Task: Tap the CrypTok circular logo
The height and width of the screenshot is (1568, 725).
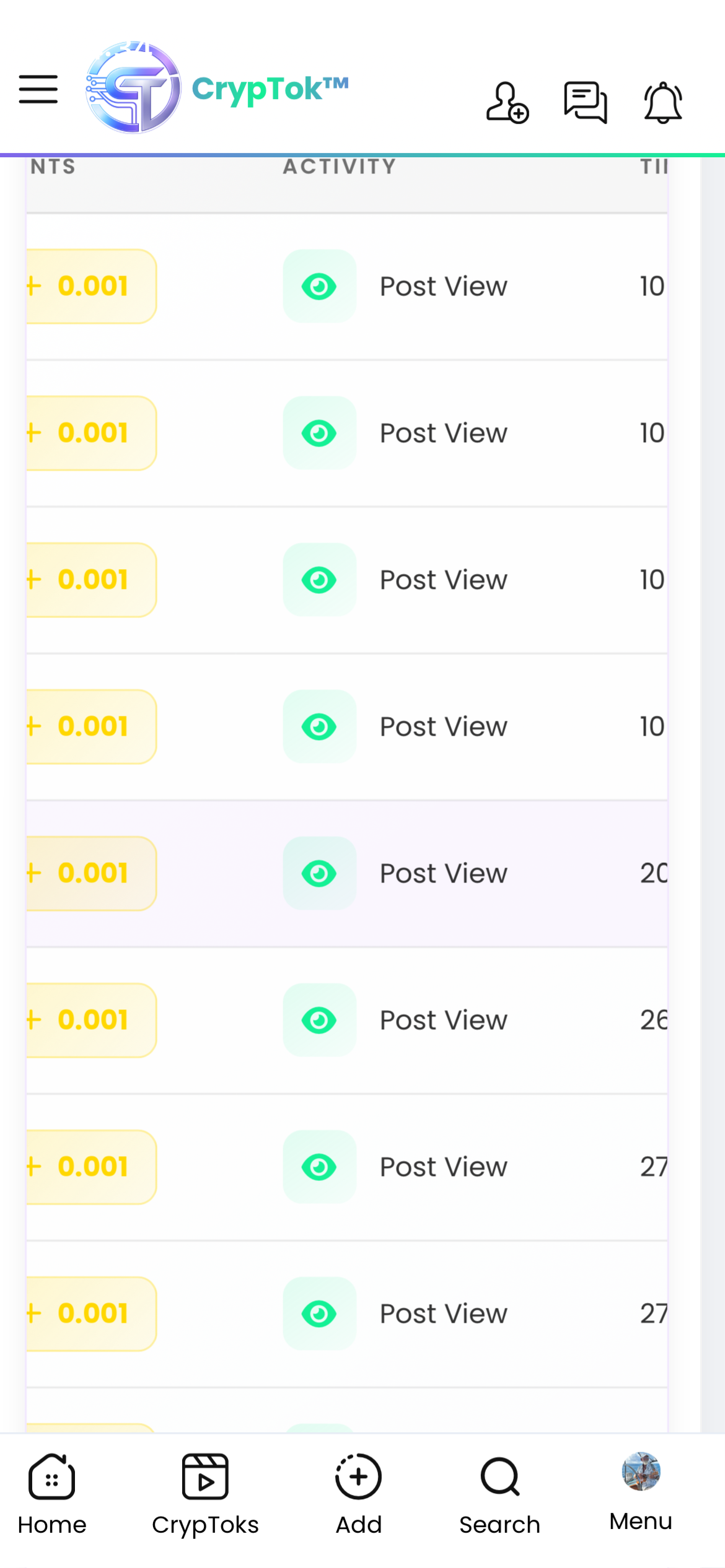Action: [x=133, y=88]
